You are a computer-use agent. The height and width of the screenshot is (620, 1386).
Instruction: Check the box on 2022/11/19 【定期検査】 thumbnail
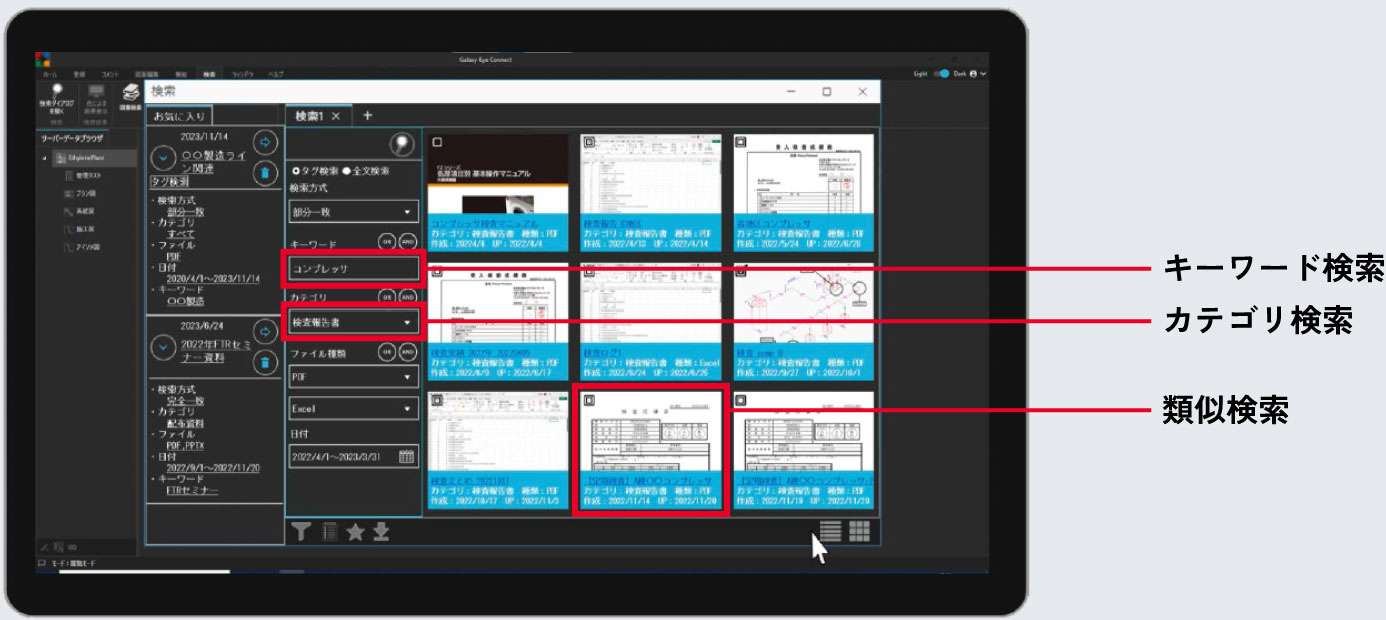tap(741, 400)
